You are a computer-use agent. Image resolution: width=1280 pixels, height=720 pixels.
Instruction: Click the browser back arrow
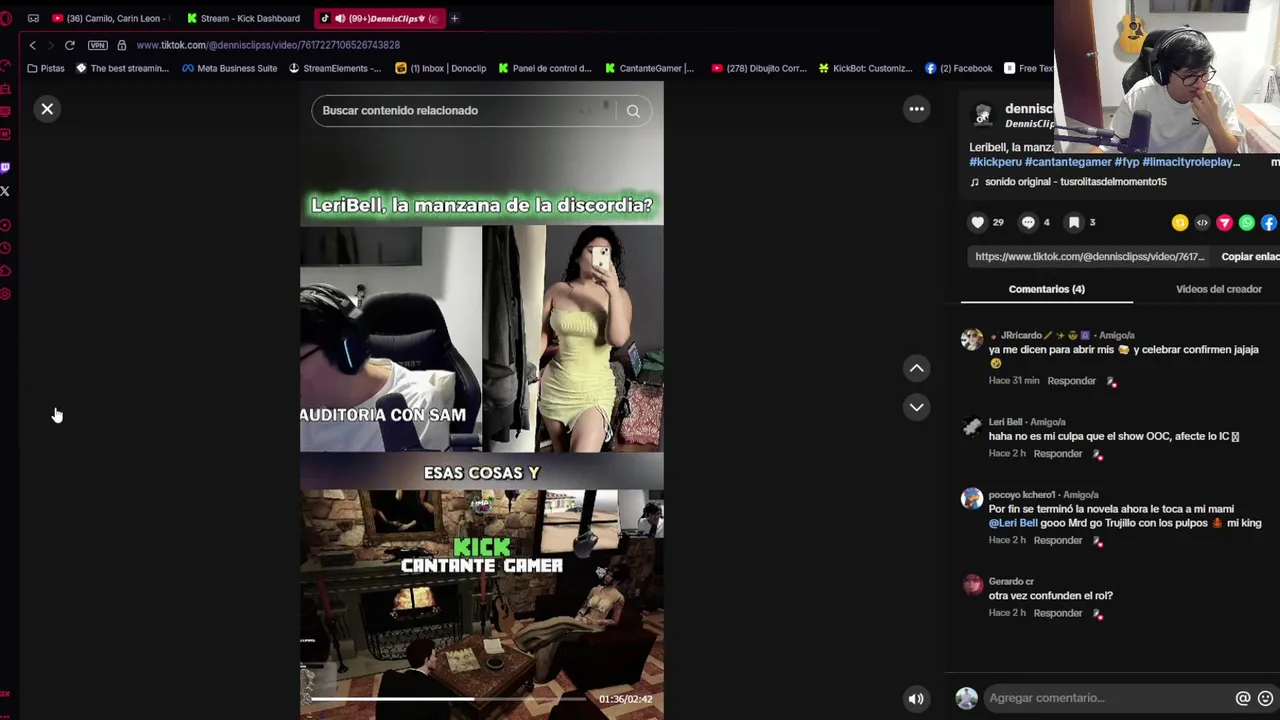[32, 45]
